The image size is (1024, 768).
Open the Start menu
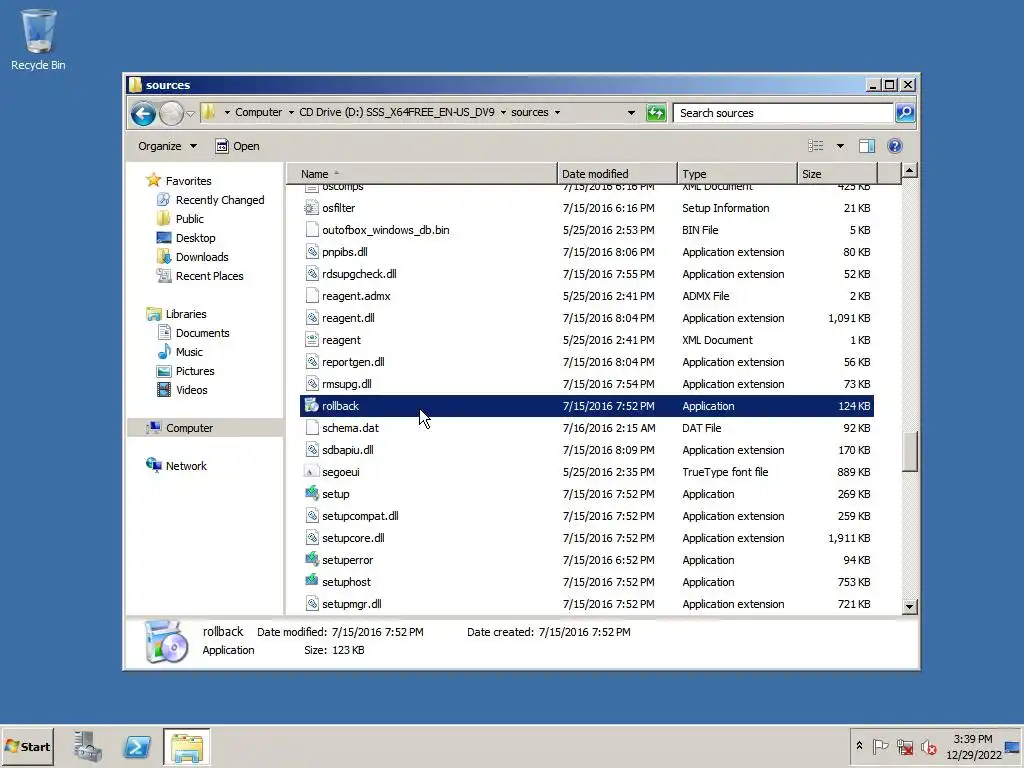click(27, 746)
